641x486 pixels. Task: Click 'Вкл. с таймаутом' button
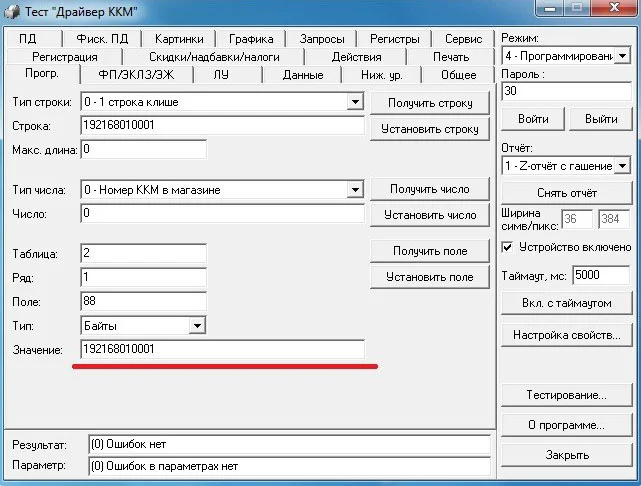coord(567,303)
